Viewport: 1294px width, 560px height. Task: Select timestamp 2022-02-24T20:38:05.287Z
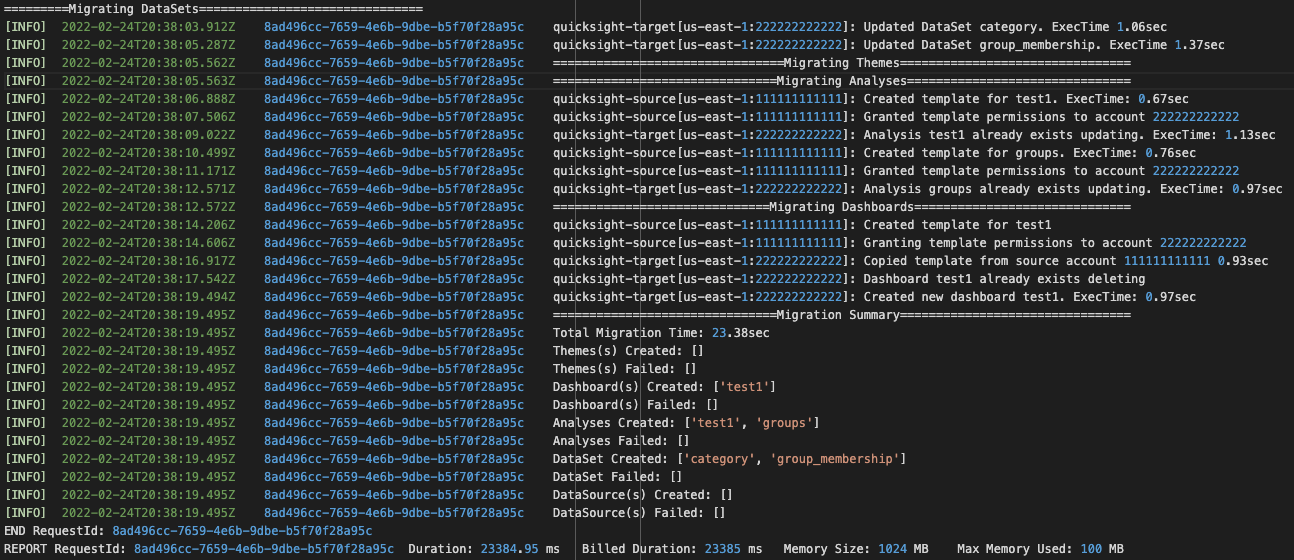pyautogui.click(x=148, y=44)
